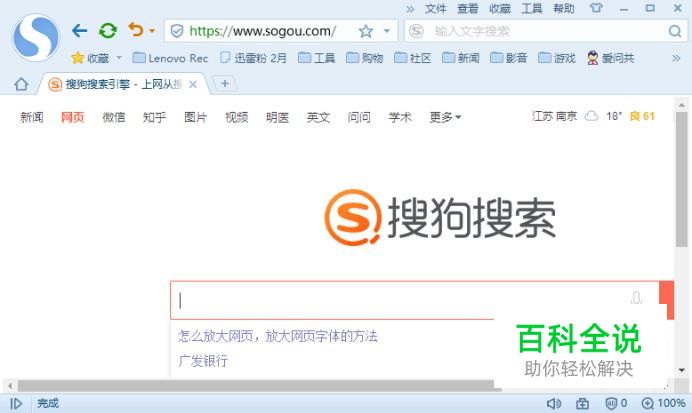Select suggestion 怎么放大网页，放大网页字体的方法
The width and height of the screenshot is (692, 413).
(278, 336)
